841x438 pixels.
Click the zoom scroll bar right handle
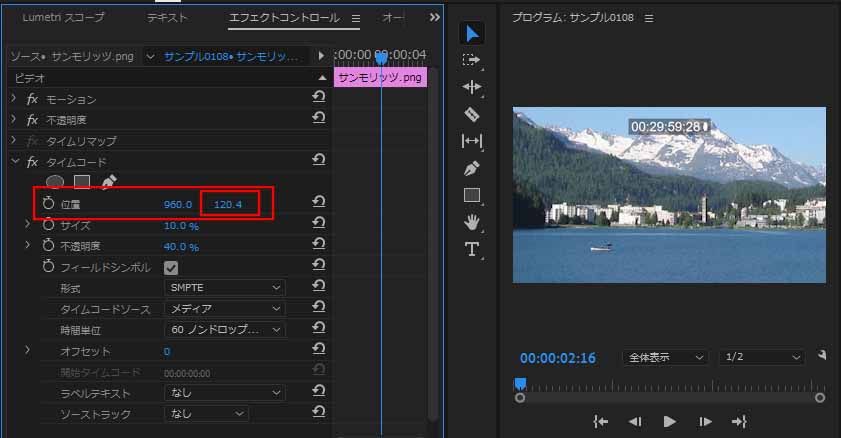[x=820, y=398]
